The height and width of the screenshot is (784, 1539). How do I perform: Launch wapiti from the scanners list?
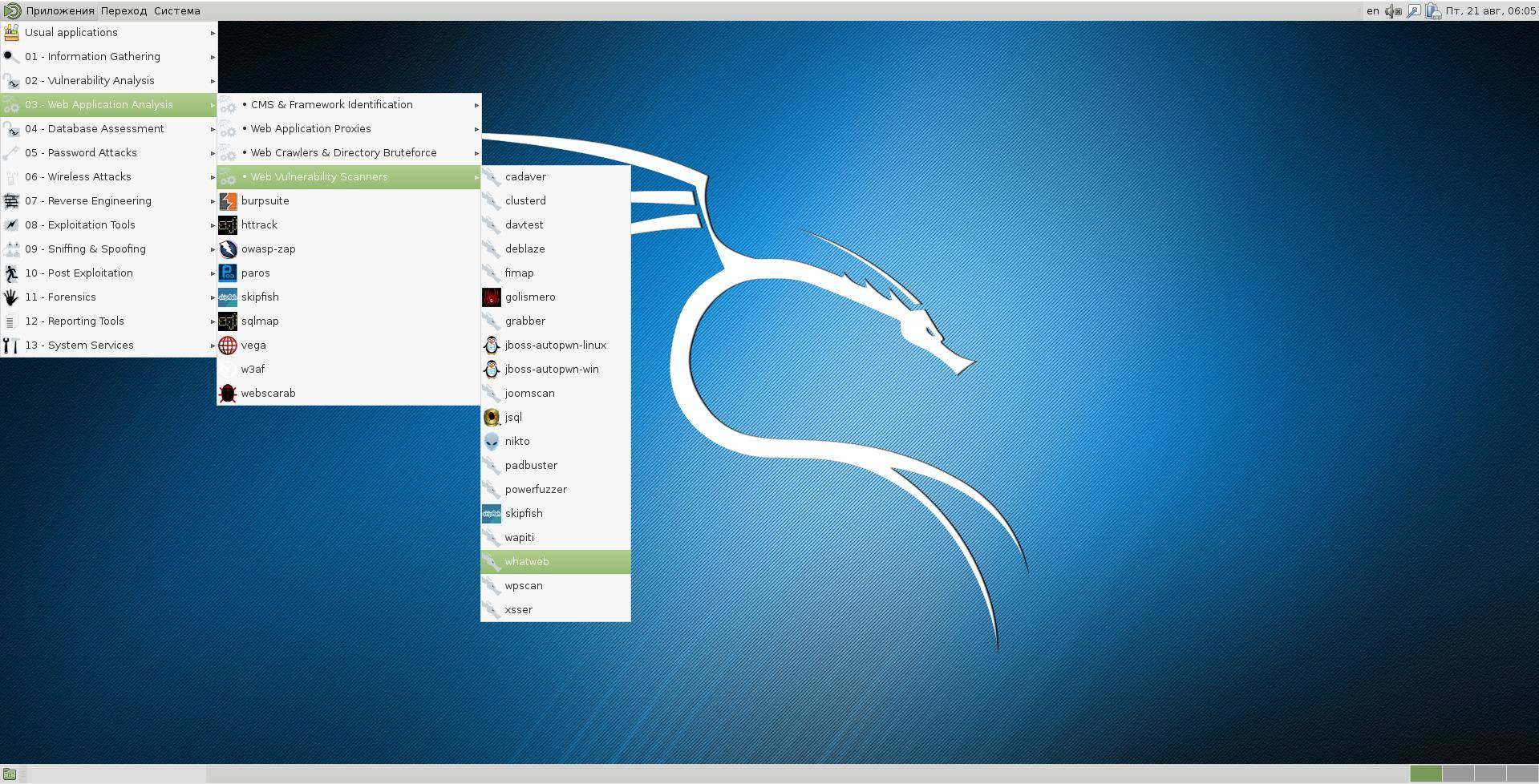(x=555, y=538)
